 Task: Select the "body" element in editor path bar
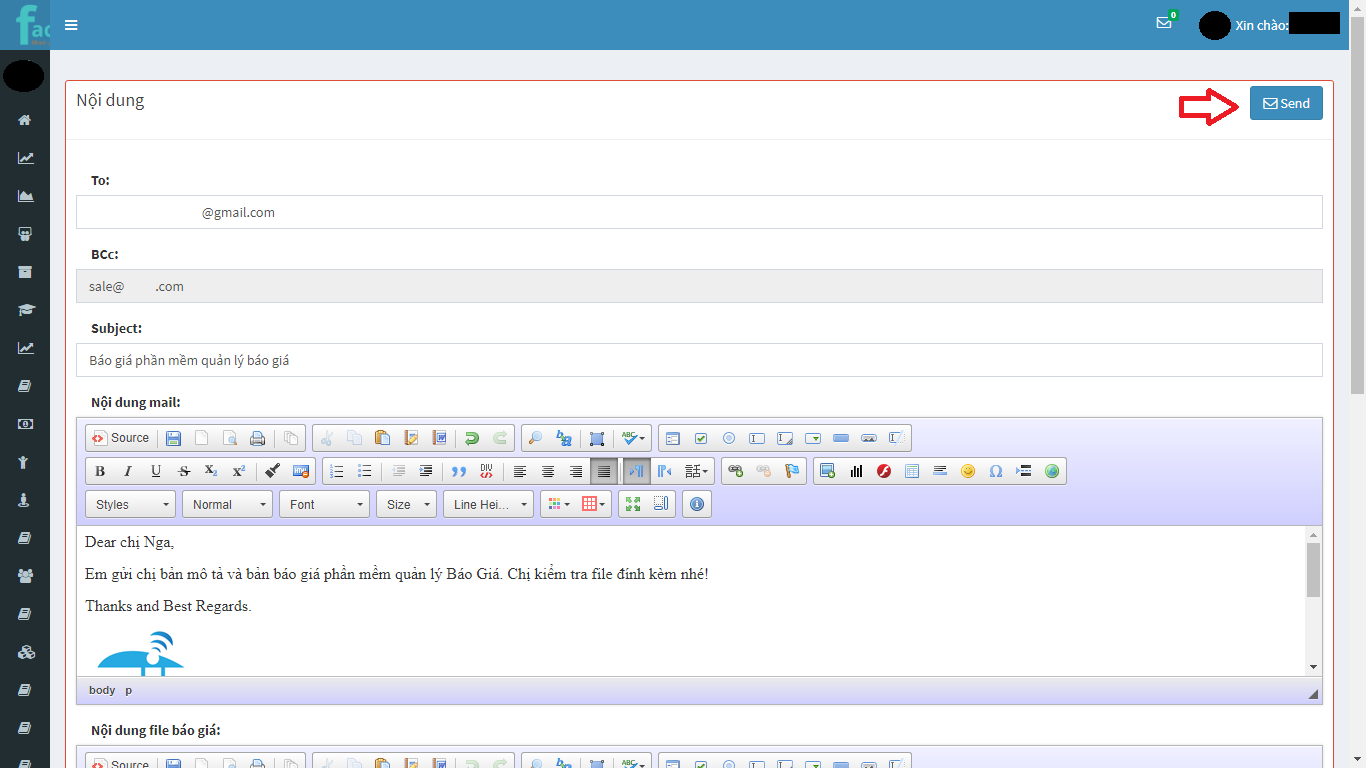tap(102, 690)
